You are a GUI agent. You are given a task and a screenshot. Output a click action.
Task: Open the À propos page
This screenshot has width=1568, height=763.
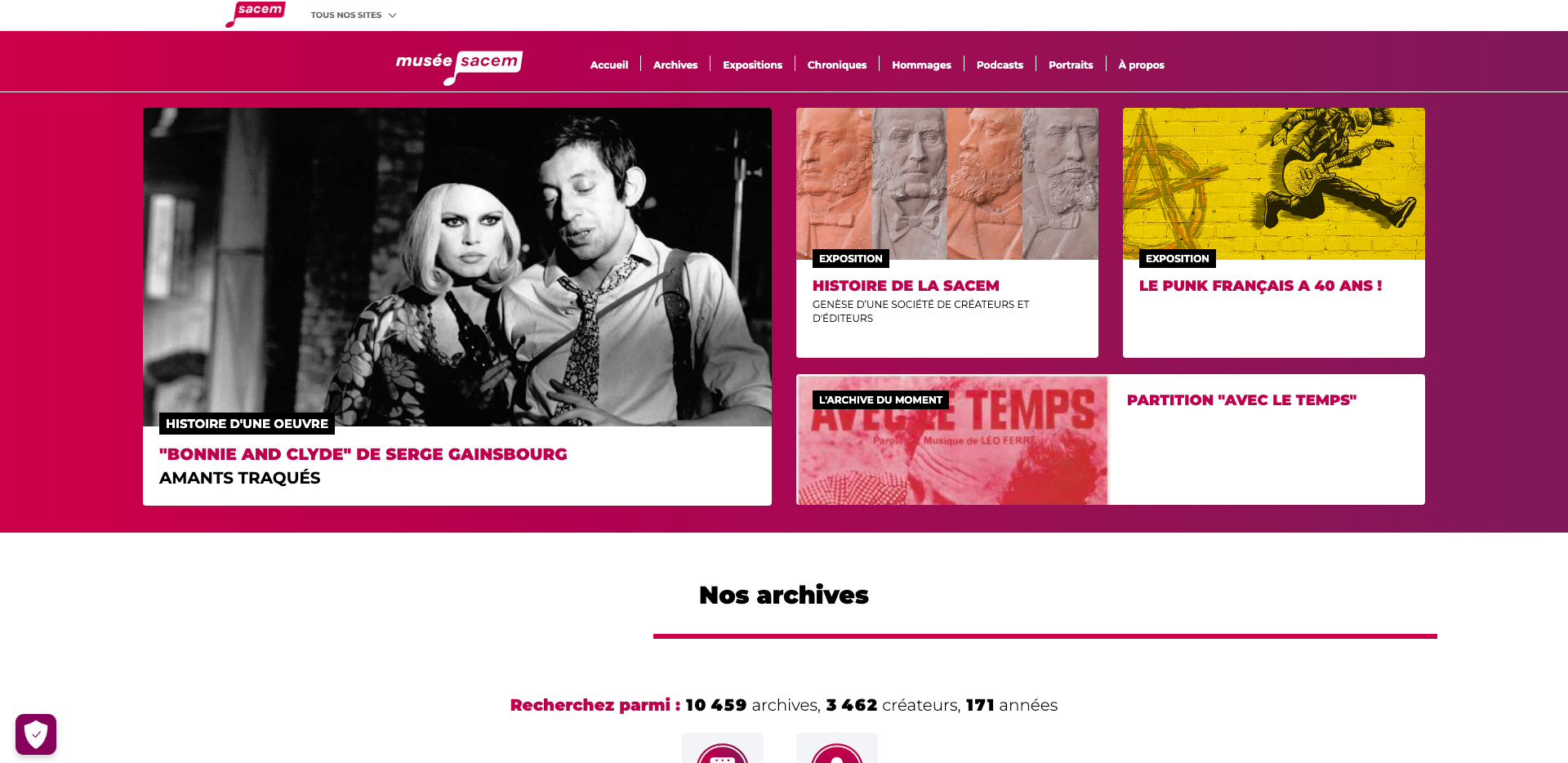coord(1141,65)
